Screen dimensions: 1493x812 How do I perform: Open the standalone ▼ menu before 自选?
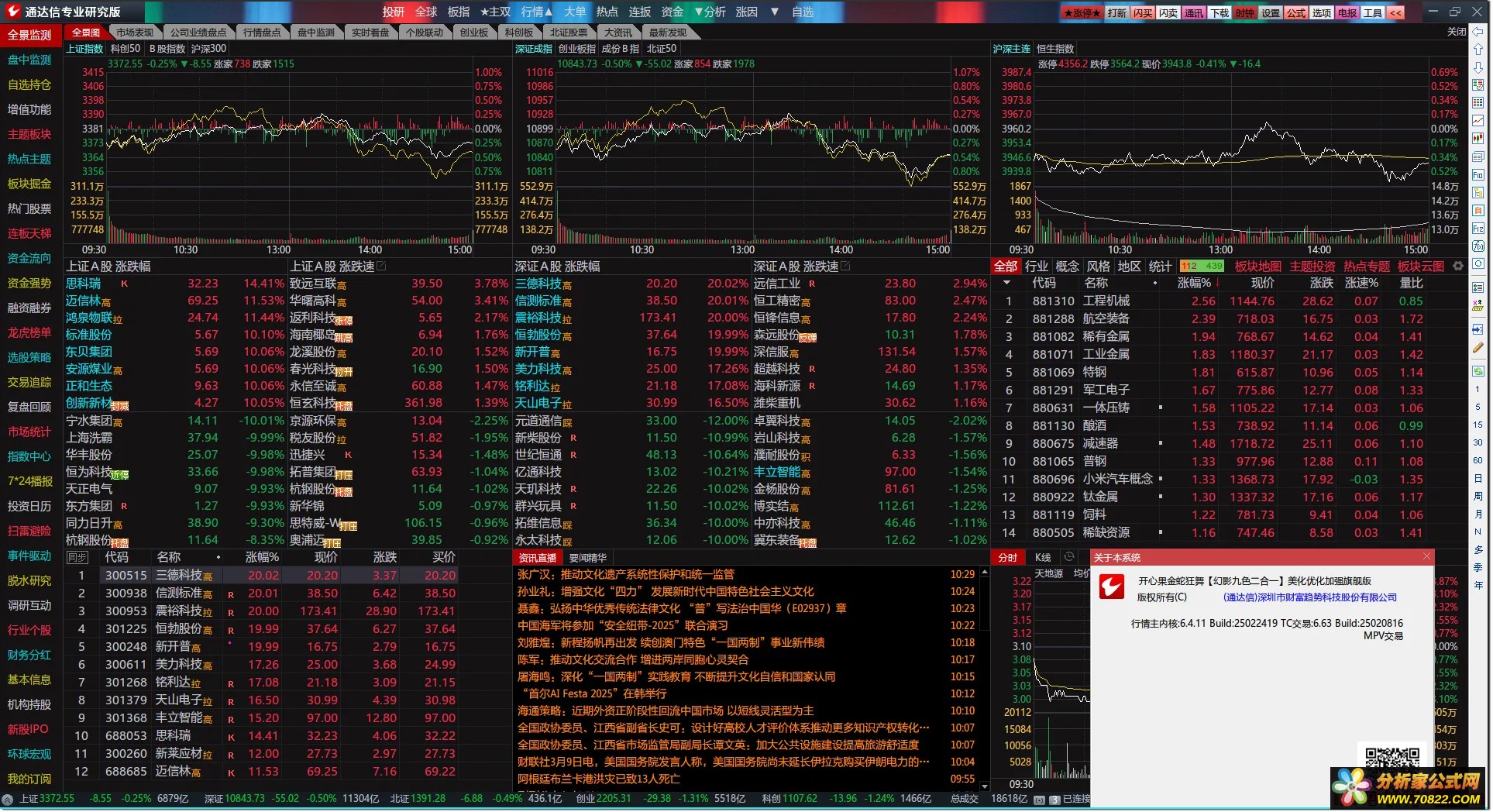tap(774, 12)
